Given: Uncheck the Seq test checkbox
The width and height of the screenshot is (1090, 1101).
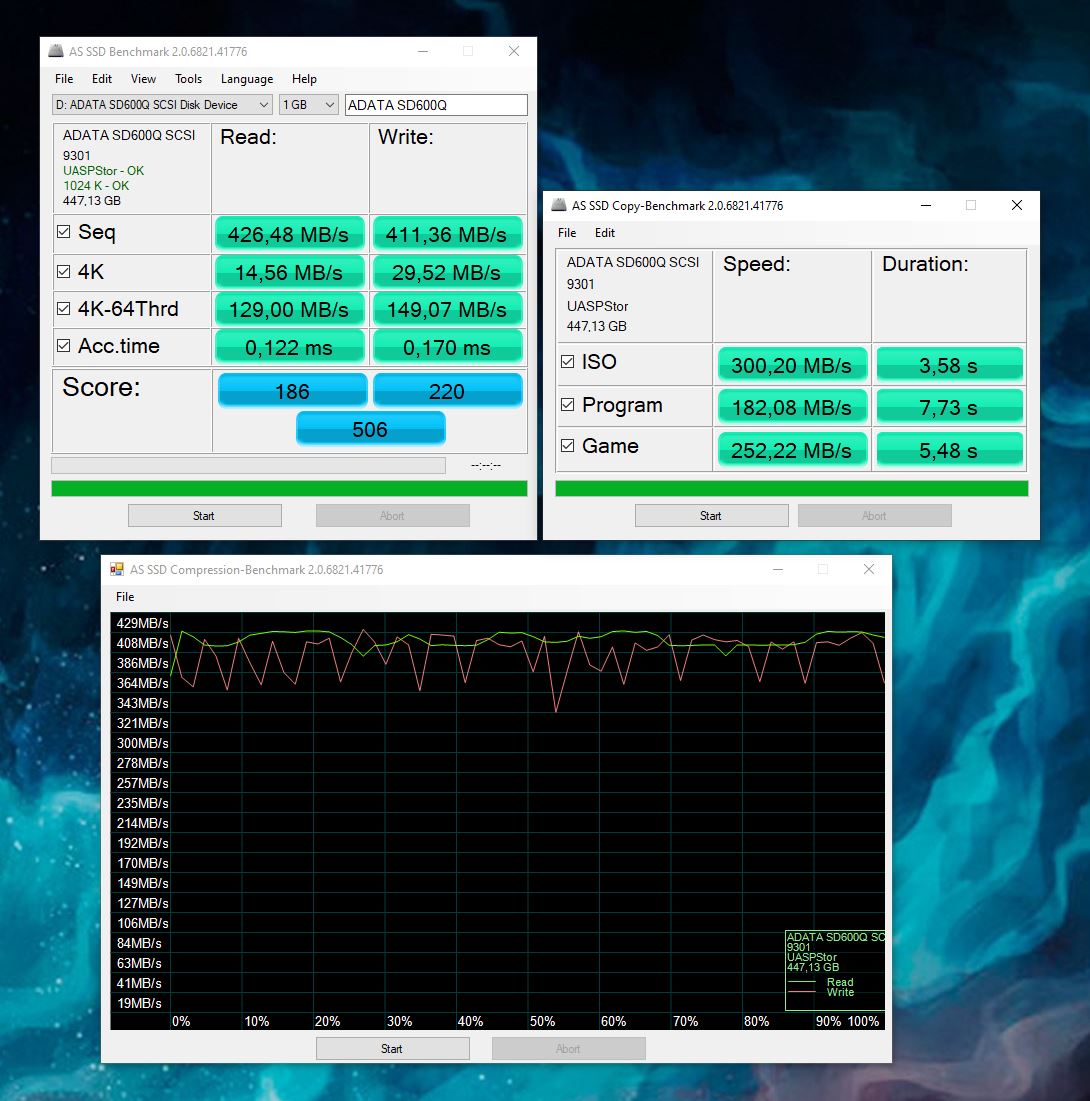Looking at the screenshot, I should 63,232.
